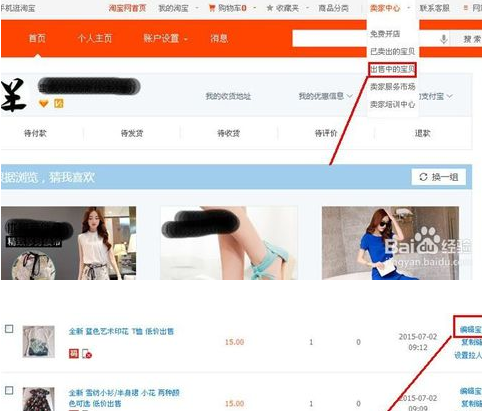Click the 换一组 button
This screenshot has height=411, width=482.
(x=439, y=177)
